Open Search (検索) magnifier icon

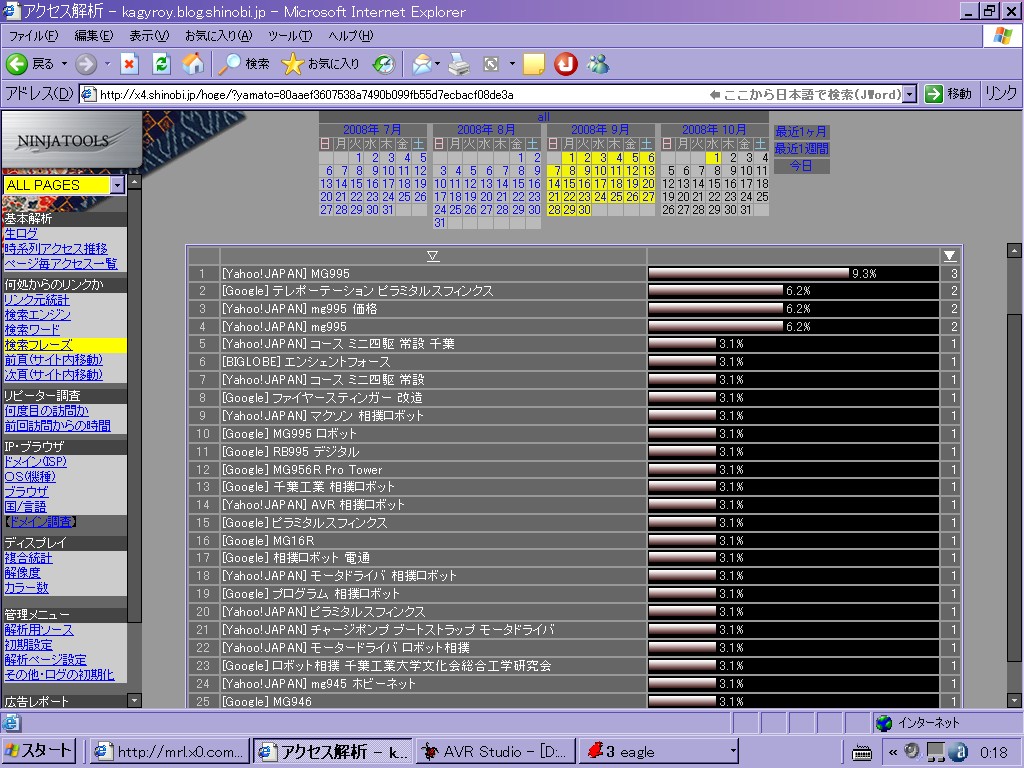[x=244, y=63]
